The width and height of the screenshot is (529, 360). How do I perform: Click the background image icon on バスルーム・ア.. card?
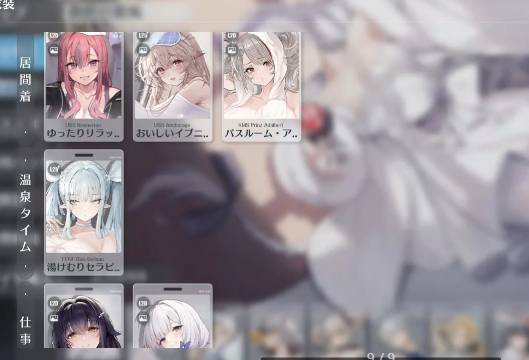coord(232,51)
